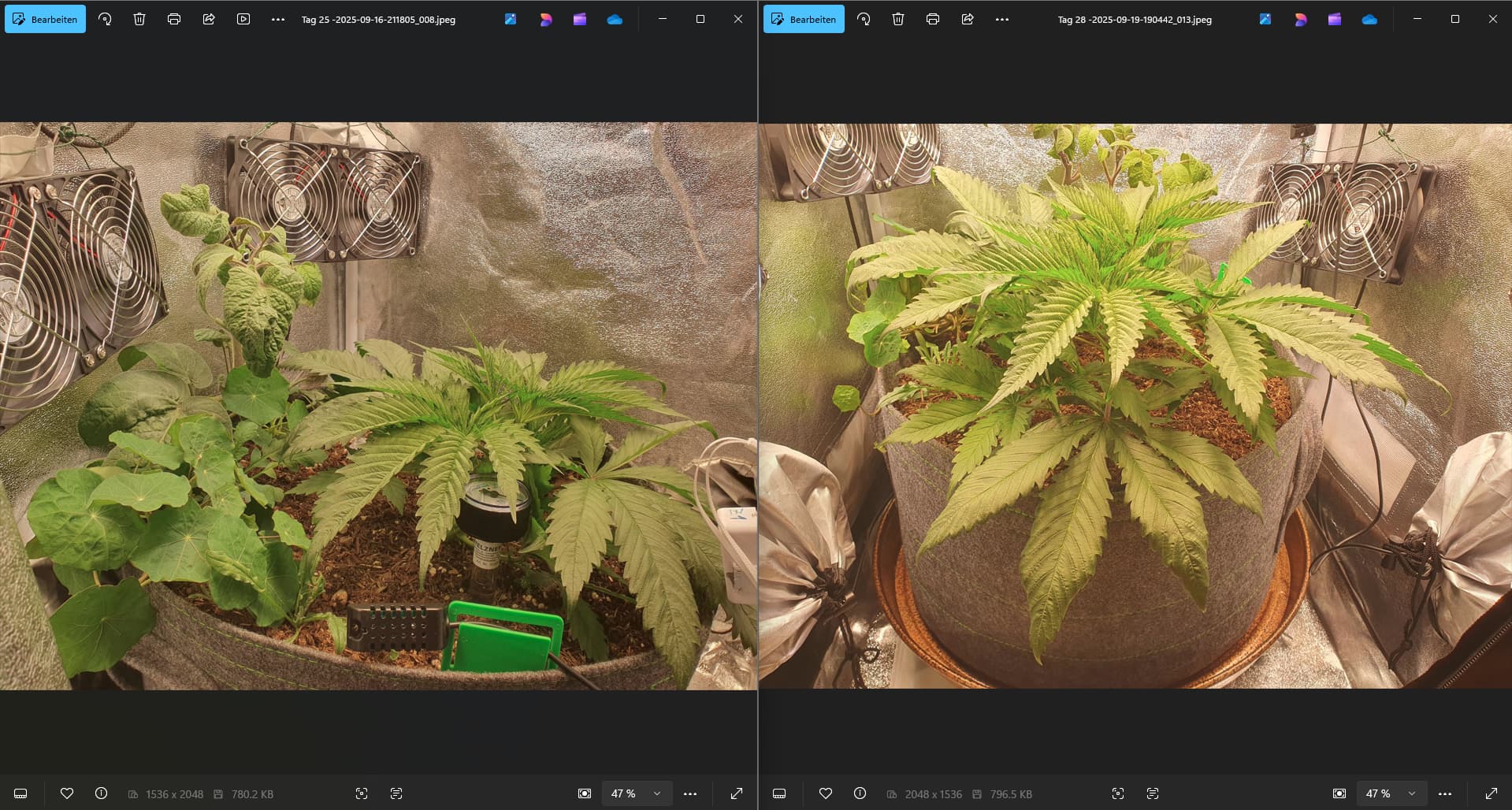Mark the Tag 28 photo as favorite
This screenshot has height=810, width=1512.
coord(826,793)
